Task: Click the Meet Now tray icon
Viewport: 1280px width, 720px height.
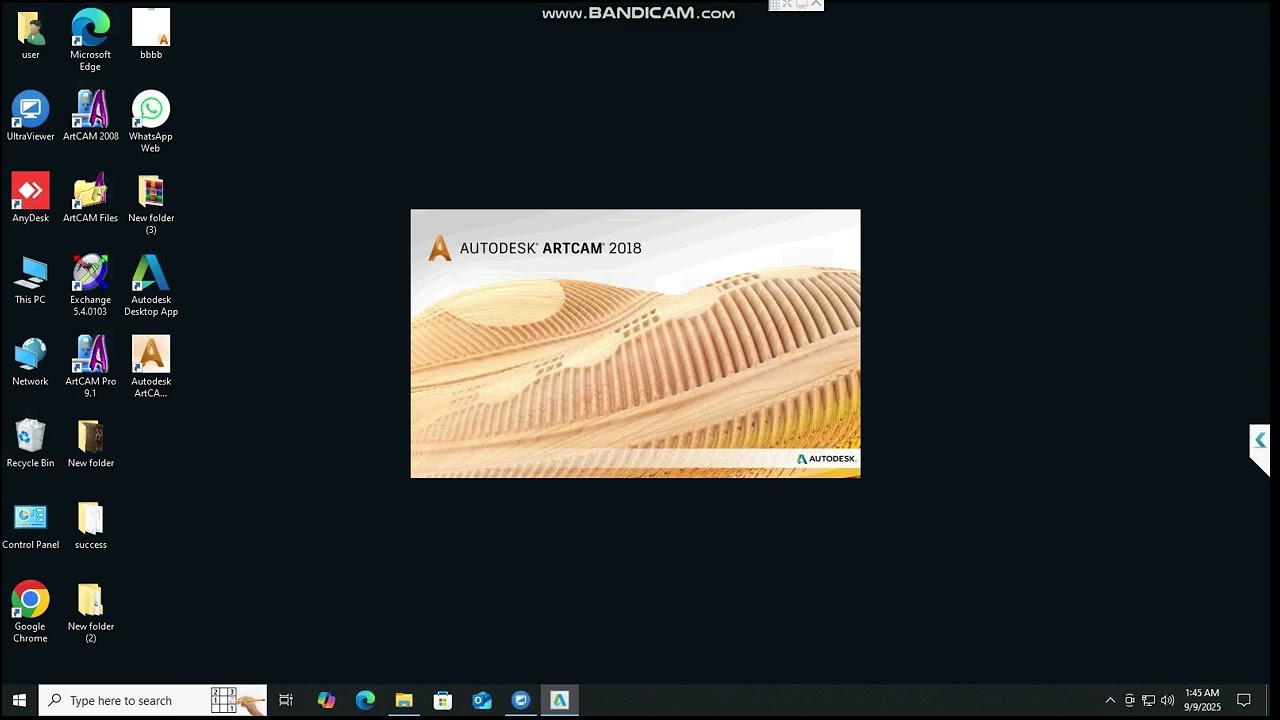Action: pyautogui.click(x=1130, y=700)
